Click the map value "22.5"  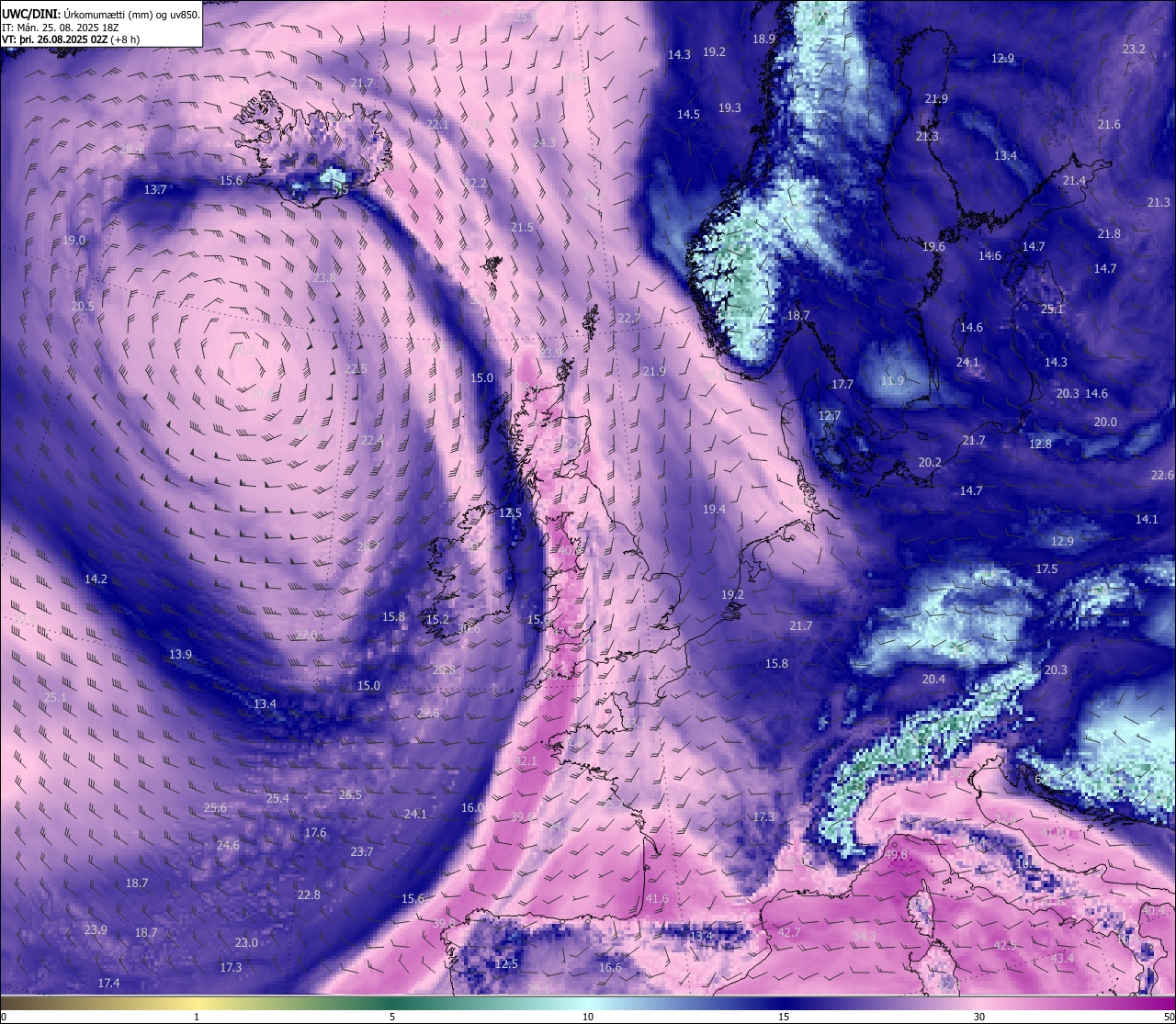coord(356,368)
